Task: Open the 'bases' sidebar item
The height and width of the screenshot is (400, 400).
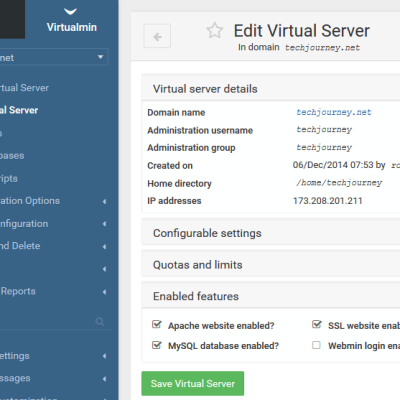Action: [12, 156]
